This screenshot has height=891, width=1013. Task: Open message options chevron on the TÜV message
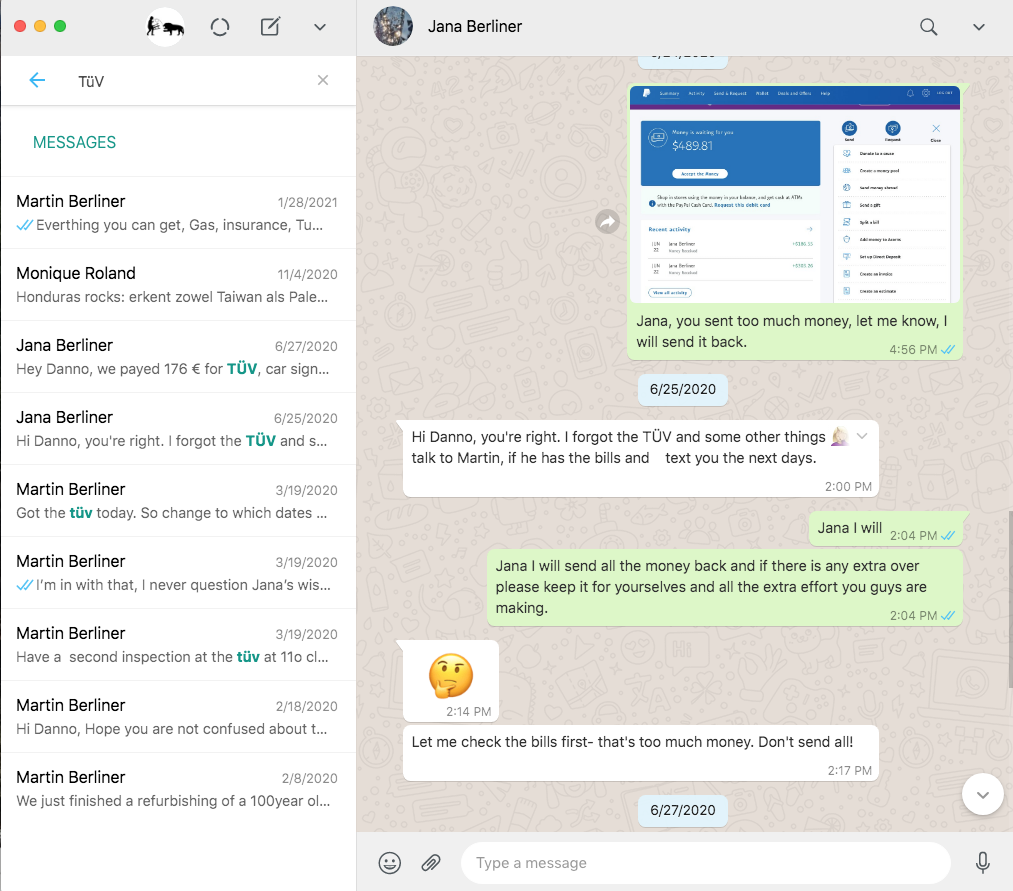862,436
